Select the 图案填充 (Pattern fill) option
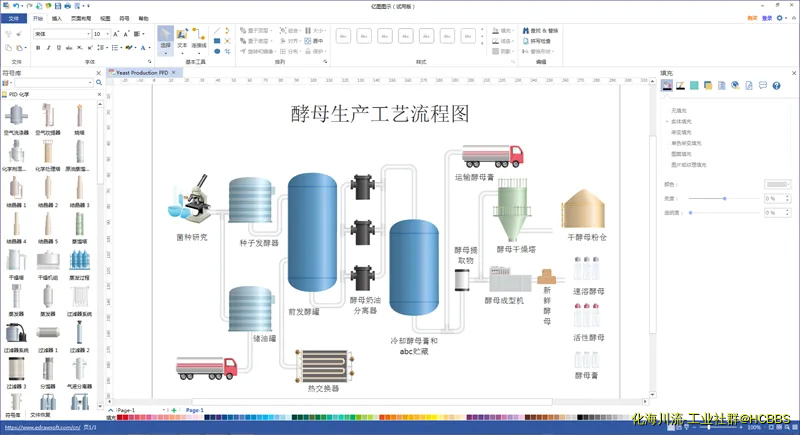This screenshot has height=435, width=800. point(681,154)
